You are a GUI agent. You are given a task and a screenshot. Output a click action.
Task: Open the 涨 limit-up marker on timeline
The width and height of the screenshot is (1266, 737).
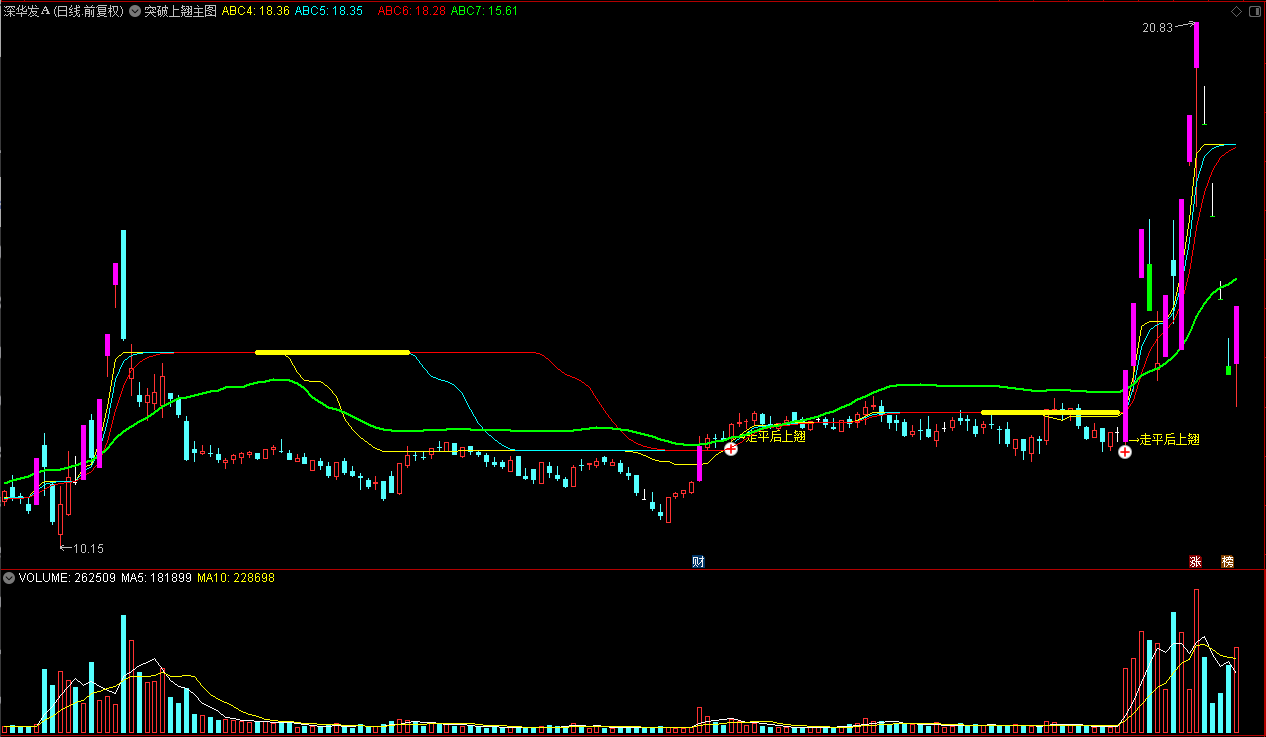click(x=1194, y=562)
